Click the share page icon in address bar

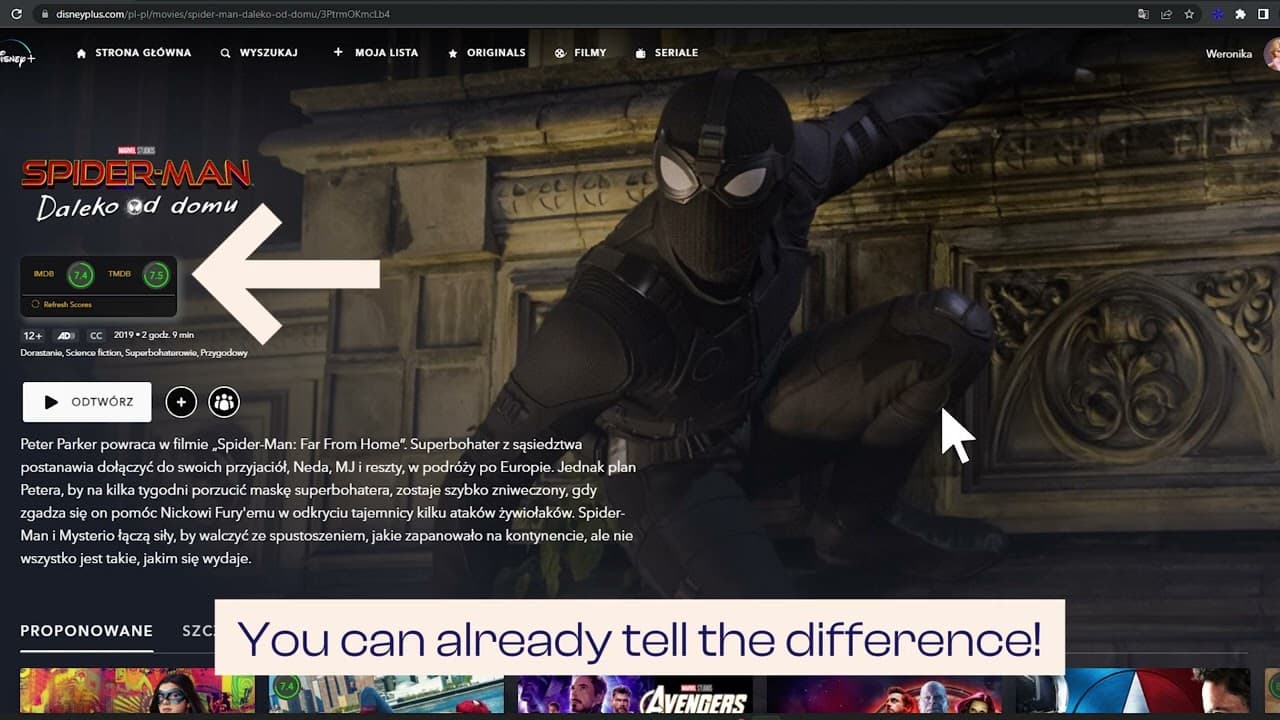pyautogui.click(x=1166, y=14)
